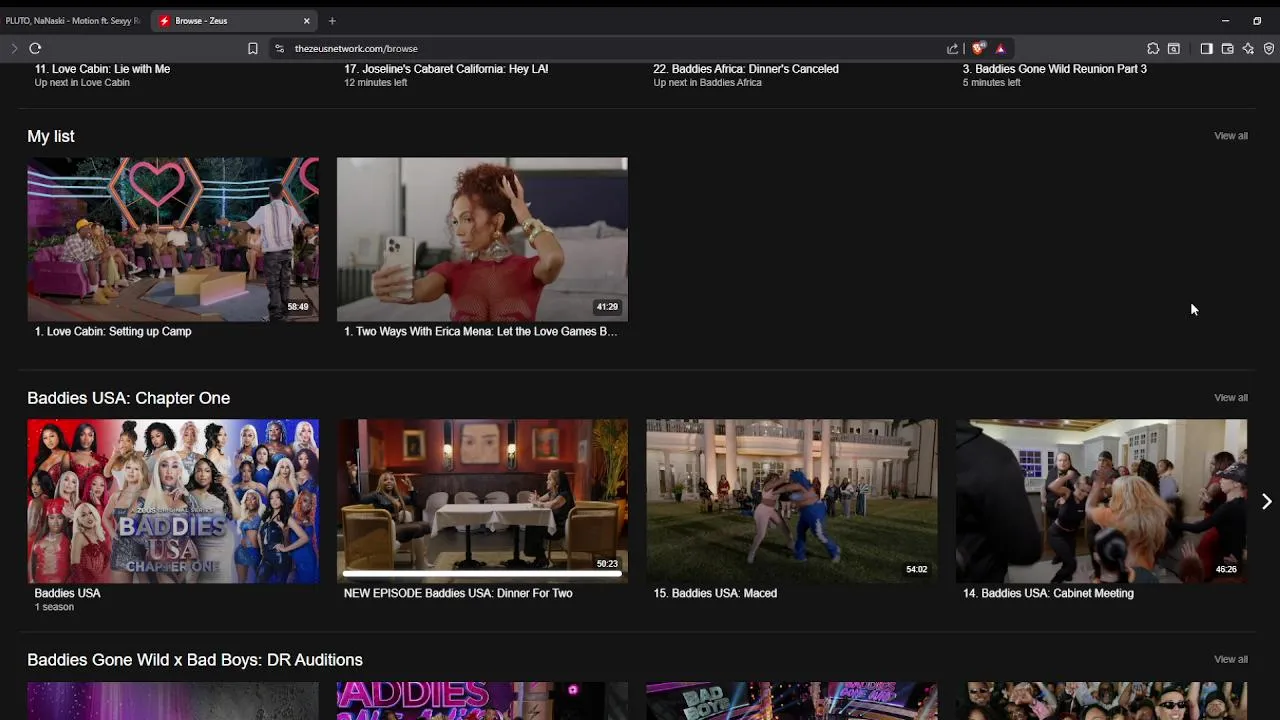This screenshot has width=1280, height=720.
Task: Open site settings icon beside the URL
Action: pos(280,48)
